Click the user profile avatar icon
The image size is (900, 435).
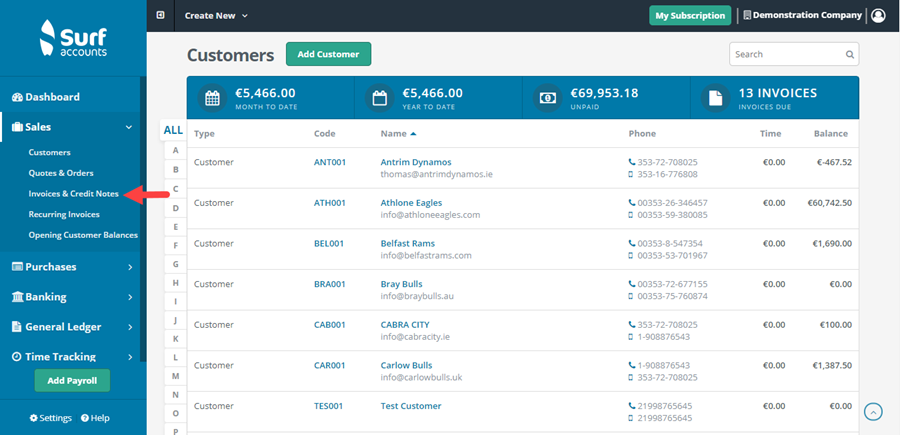pyautogui.click(x=878, y=15)
